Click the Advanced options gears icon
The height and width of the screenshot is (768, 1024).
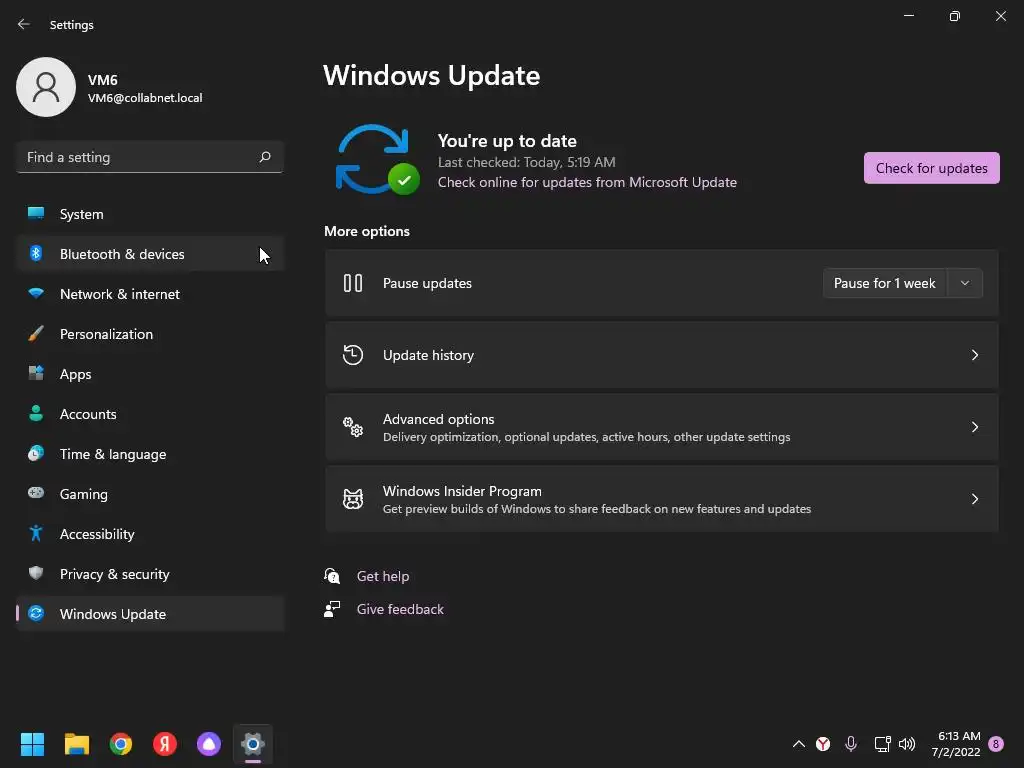(x=353, y=426)
